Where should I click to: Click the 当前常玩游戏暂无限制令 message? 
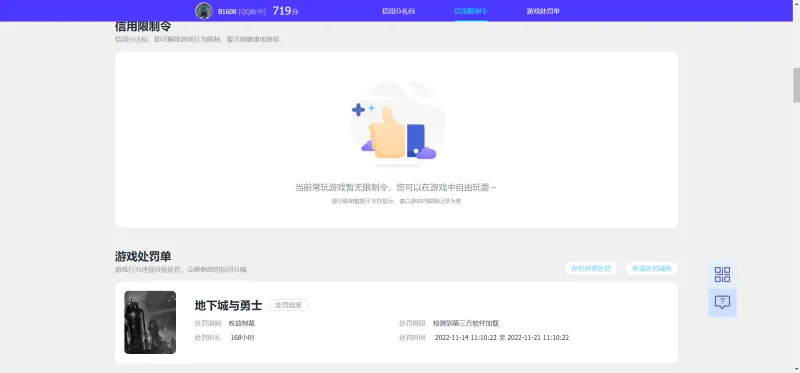tap(396, 188)
